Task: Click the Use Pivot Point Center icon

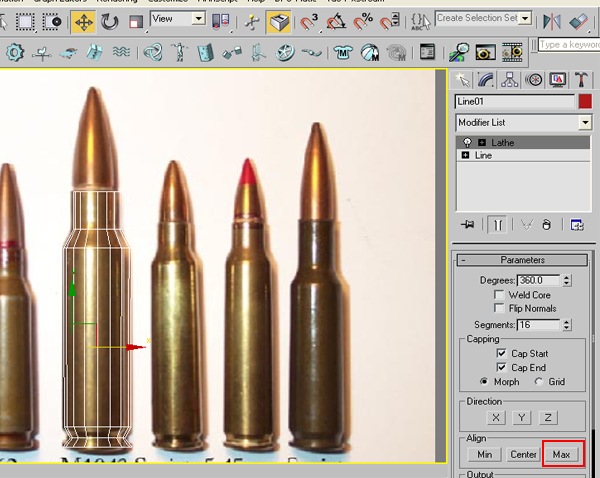Action: [221, 22]
